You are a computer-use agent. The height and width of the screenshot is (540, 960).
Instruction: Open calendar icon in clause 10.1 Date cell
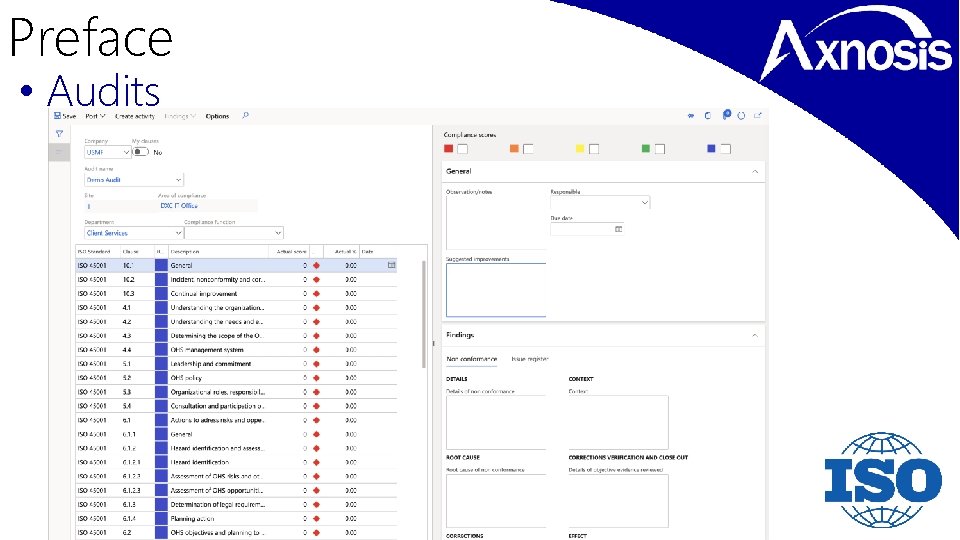tap(391, 265)
